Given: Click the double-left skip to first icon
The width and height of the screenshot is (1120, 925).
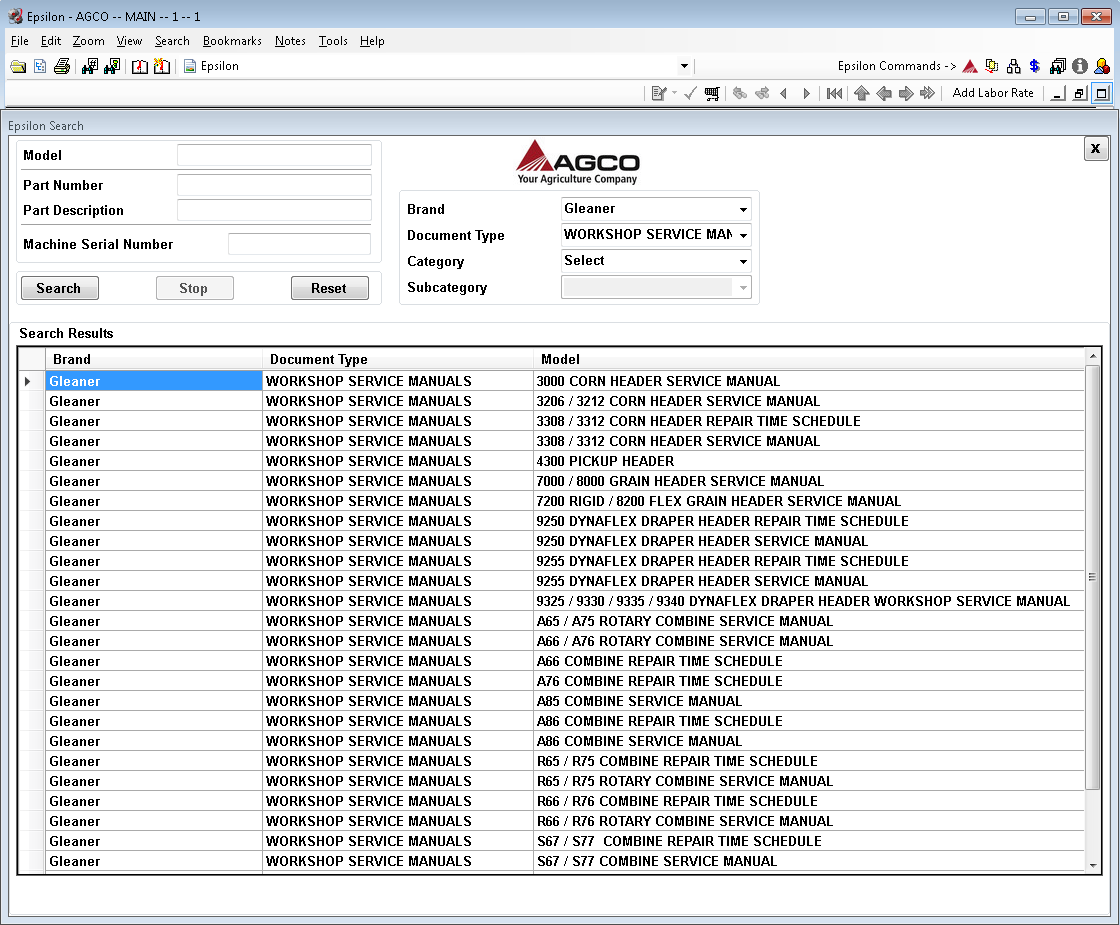Looking at the screenshot, I should point(834,94).
